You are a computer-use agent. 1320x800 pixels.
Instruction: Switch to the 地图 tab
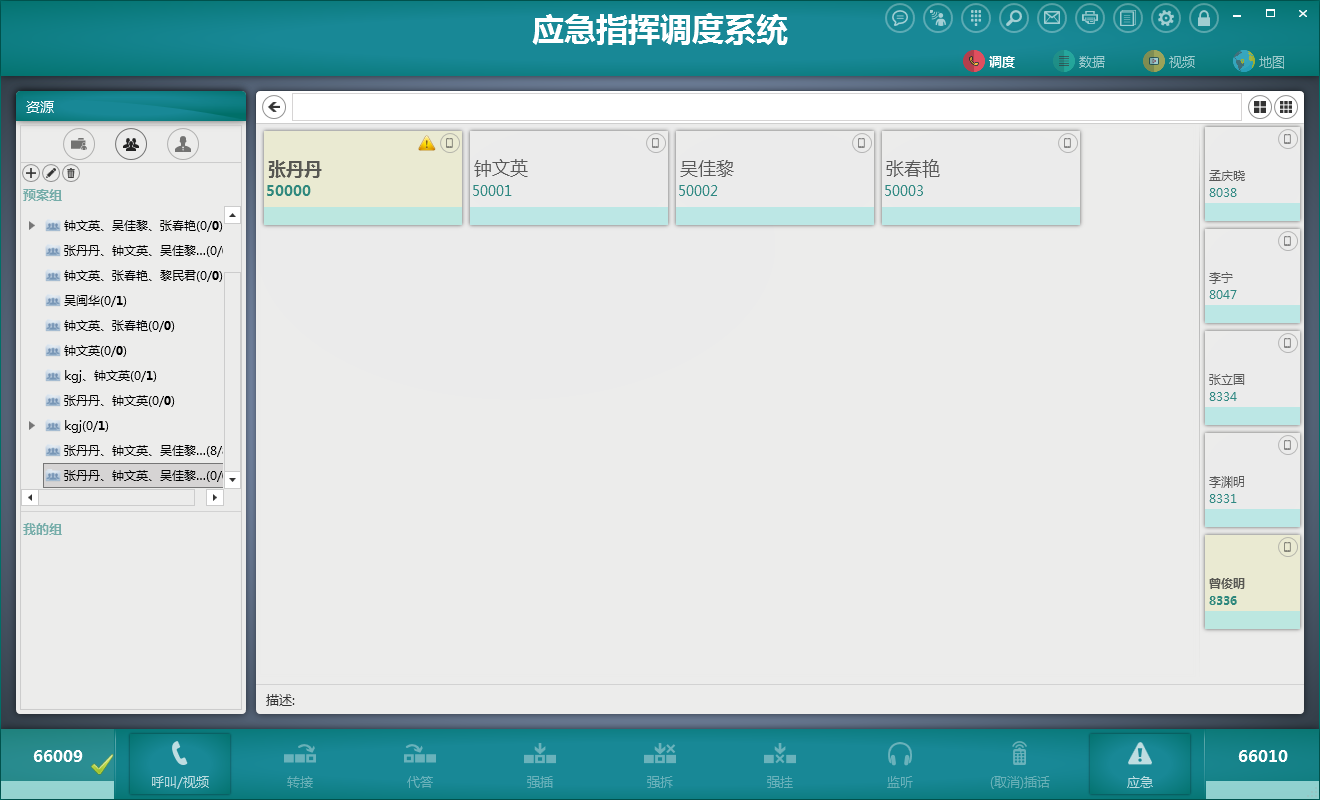pyautogui.click(x=1259, y=62)
